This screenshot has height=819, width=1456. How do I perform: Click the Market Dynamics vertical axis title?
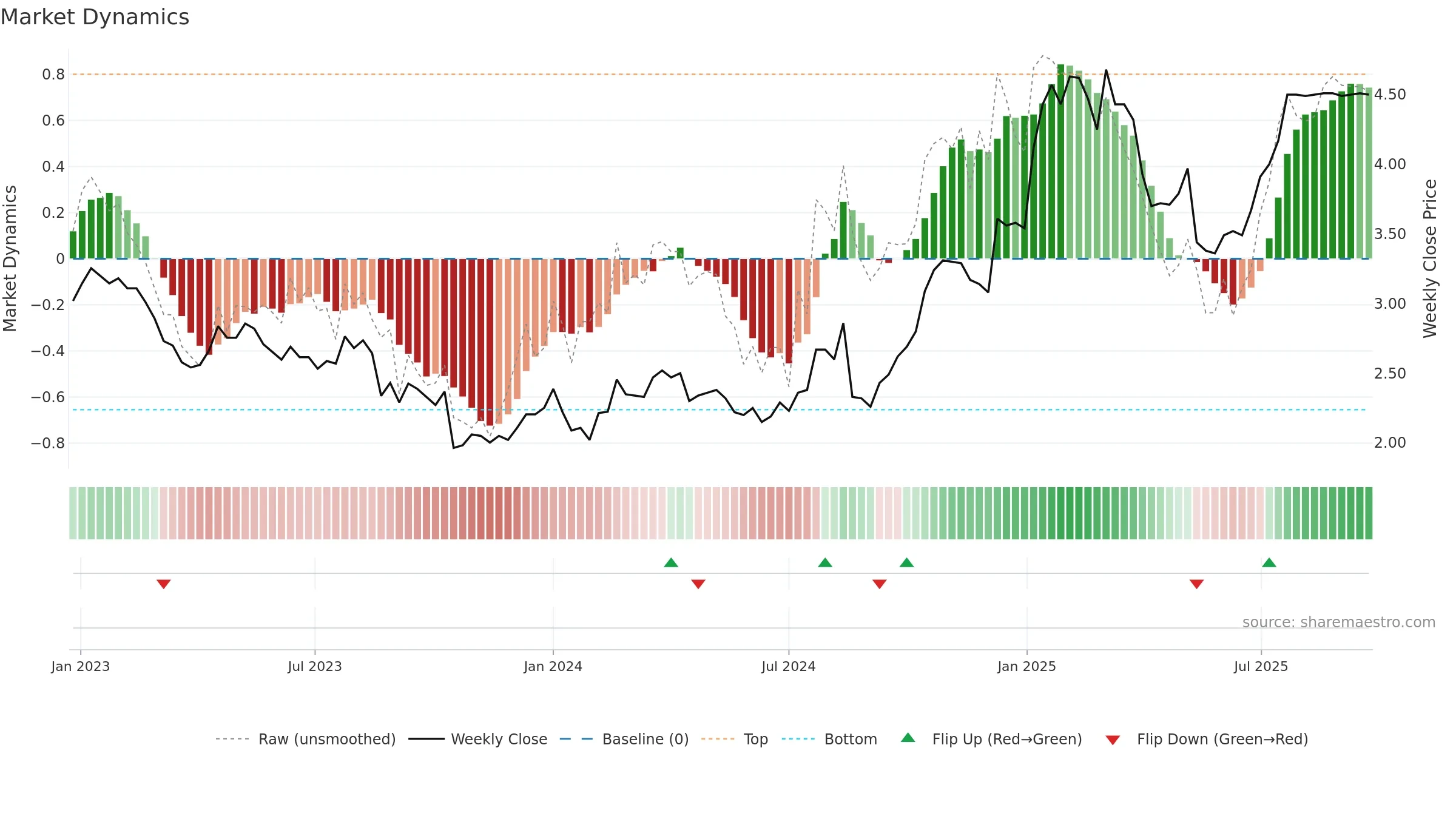(x=10, y=258)
